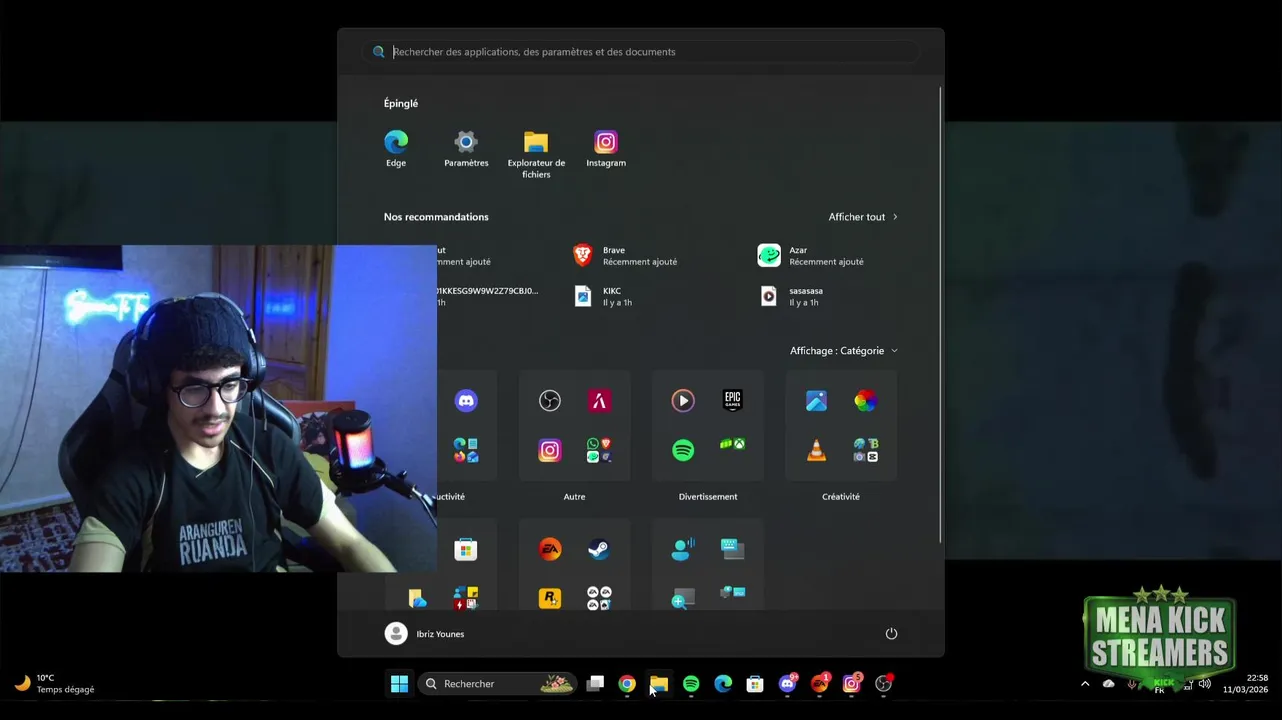Open the colorful circles app in Créativité
This screenshot has width=1282, height=720.
tap(866, 401)
